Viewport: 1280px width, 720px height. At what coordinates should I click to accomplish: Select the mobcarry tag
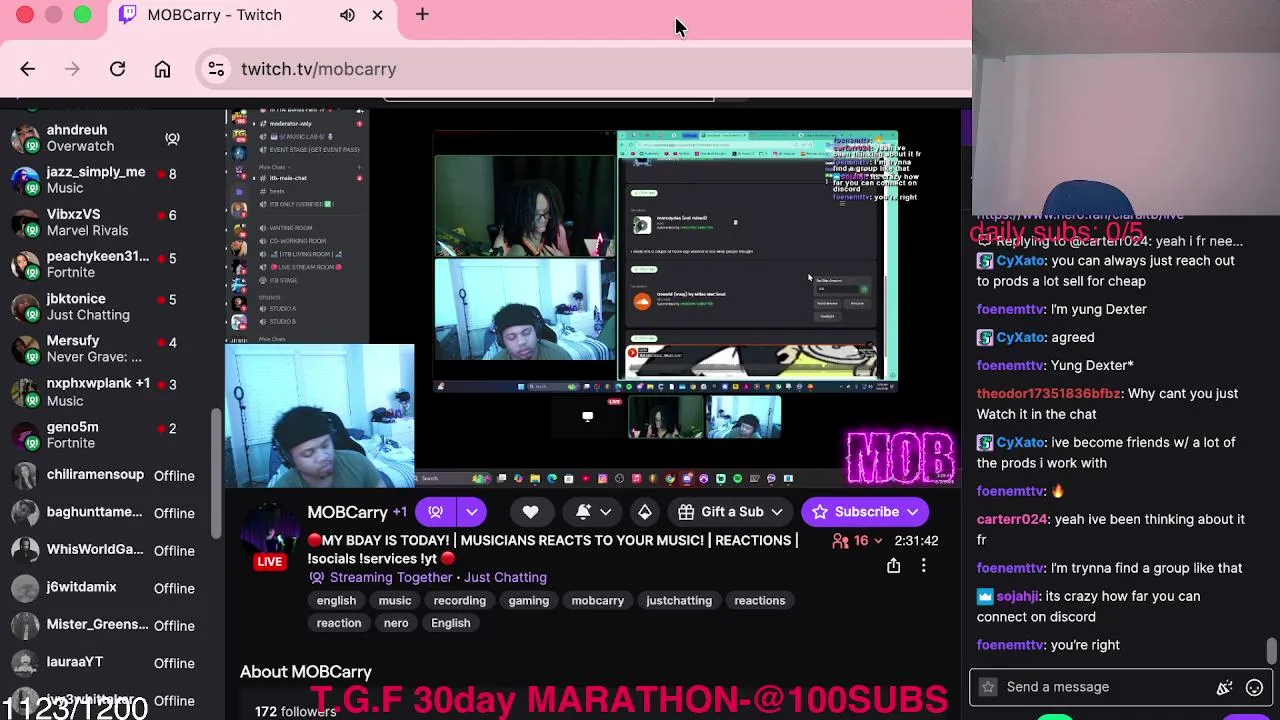[x=597, y=601]
